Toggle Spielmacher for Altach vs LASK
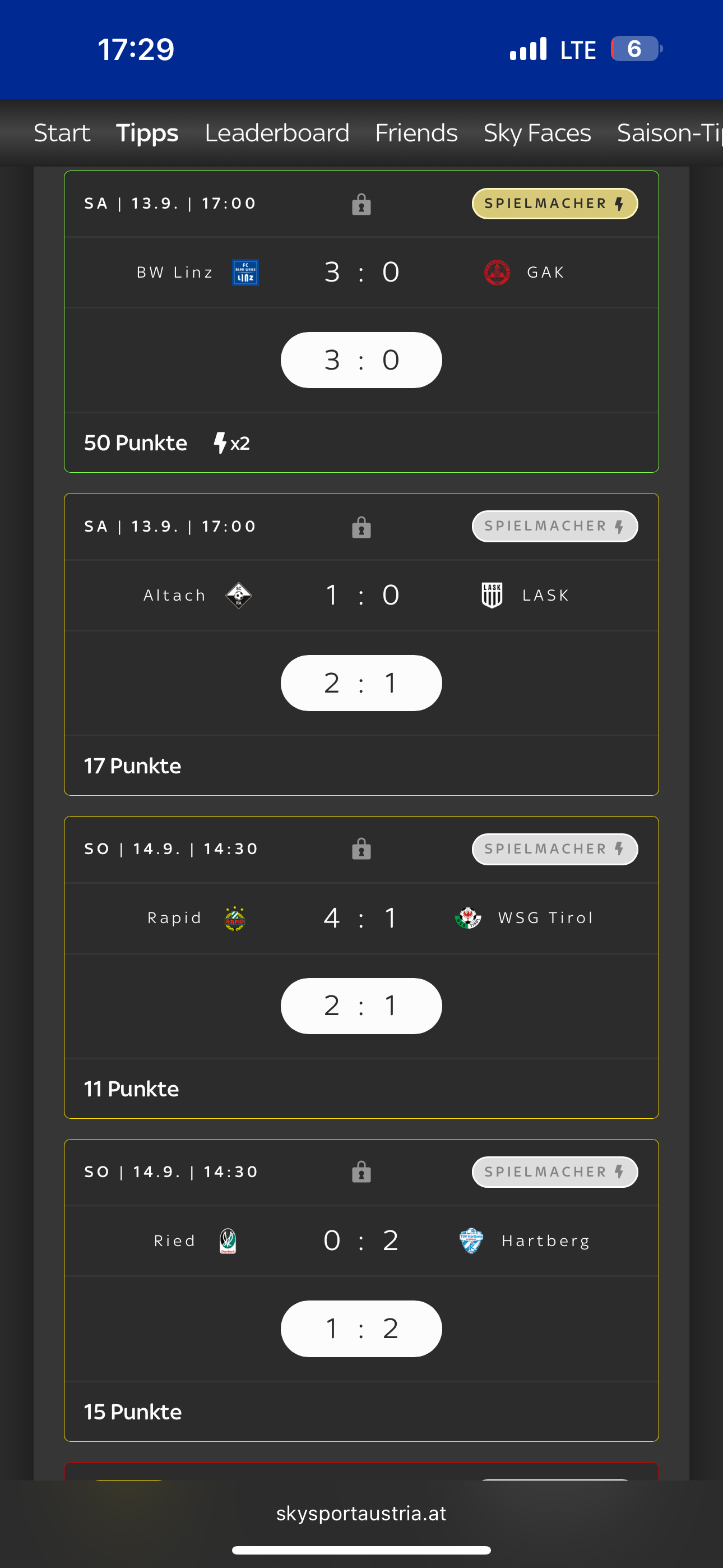This screenshot has width=723, height=1568. pyautogui.click(x=555, y=526)
